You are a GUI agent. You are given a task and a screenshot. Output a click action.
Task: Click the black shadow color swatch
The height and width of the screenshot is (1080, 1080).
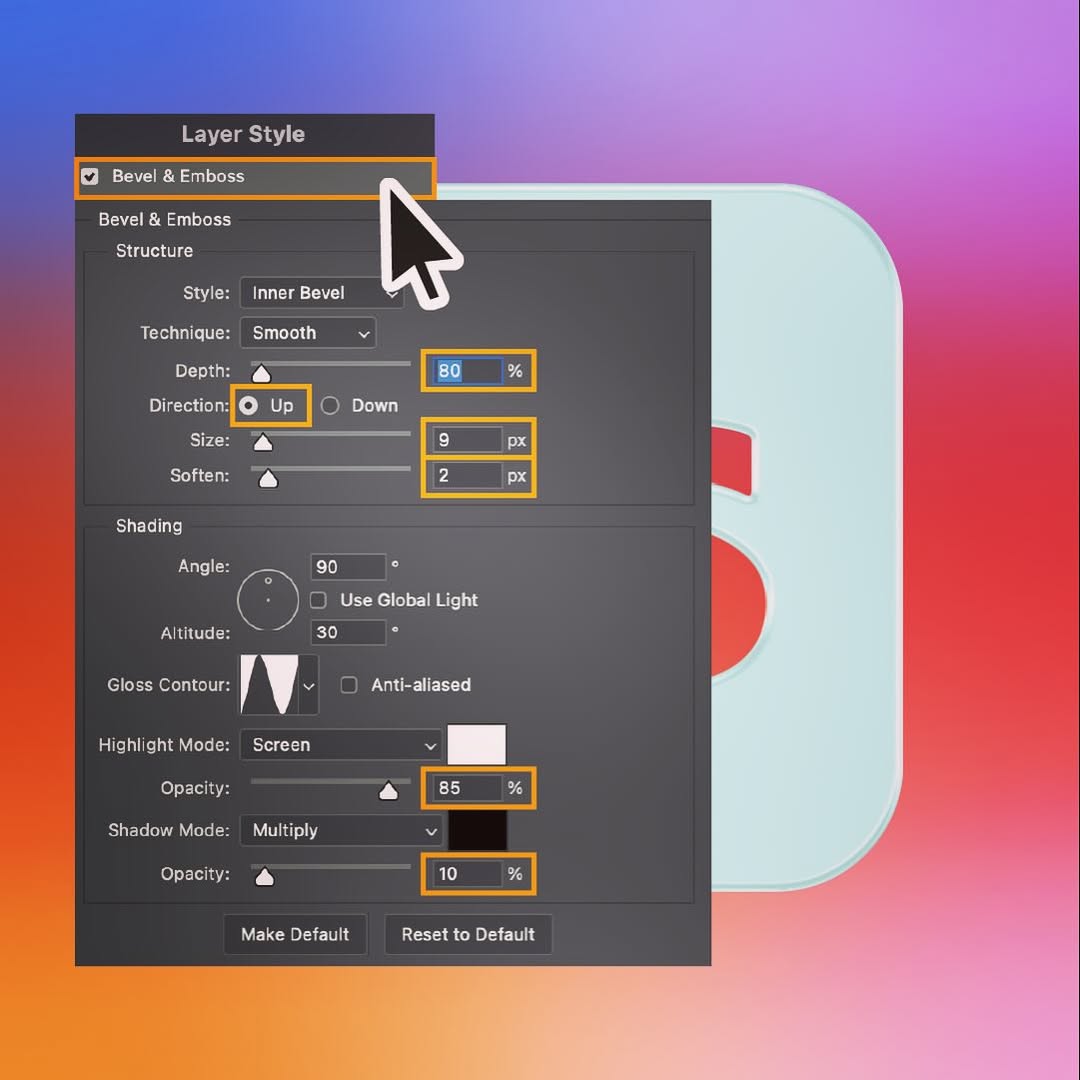477,830
